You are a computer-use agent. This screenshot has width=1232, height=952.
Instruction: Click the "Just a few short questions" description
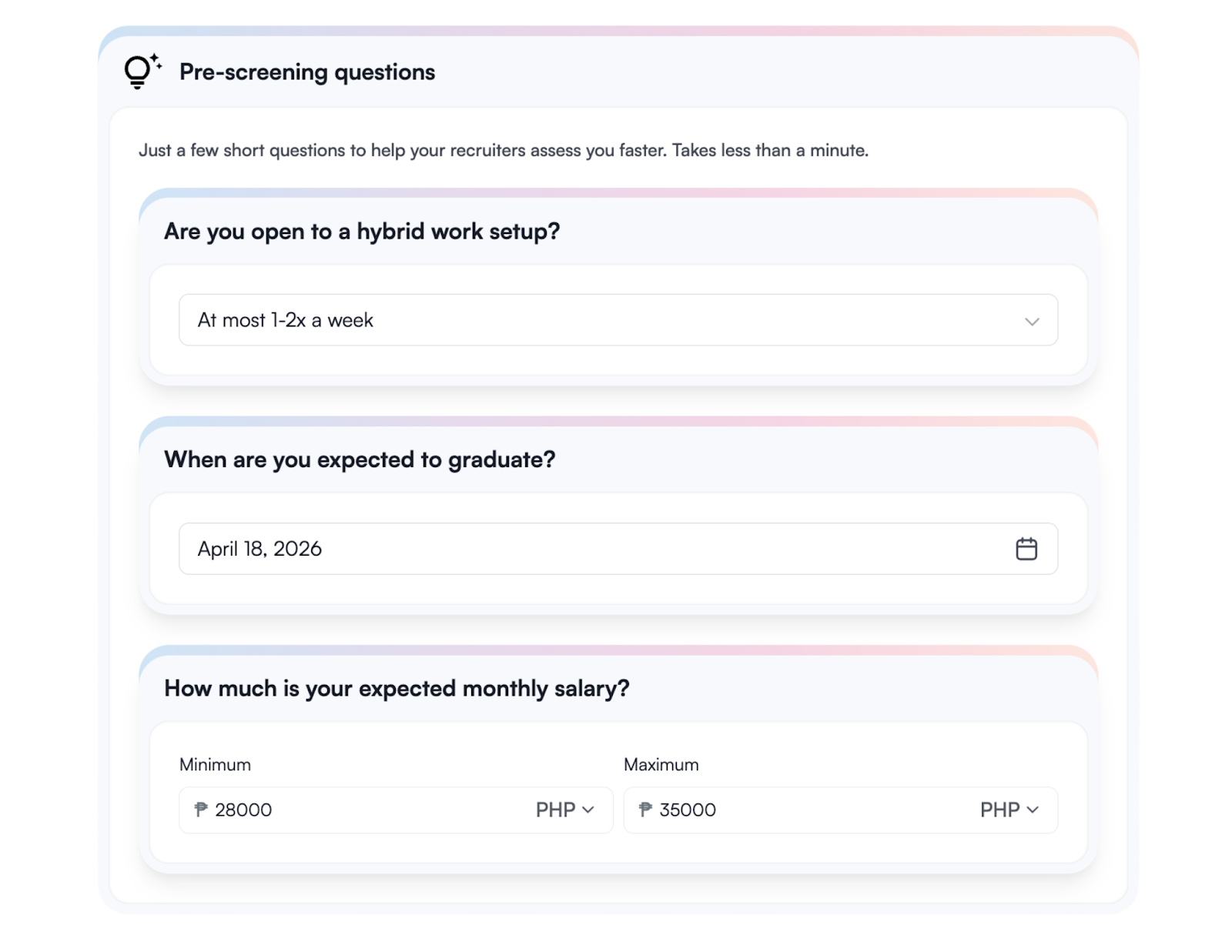tap(504, 151)
